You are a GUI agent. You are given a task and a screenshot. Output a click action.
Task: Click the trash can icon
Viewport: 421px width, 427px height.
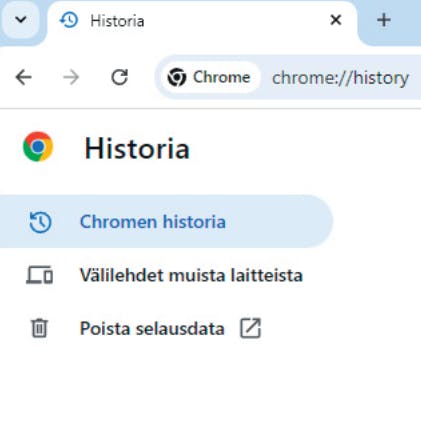pyautogui.click(x=39, y=328)
